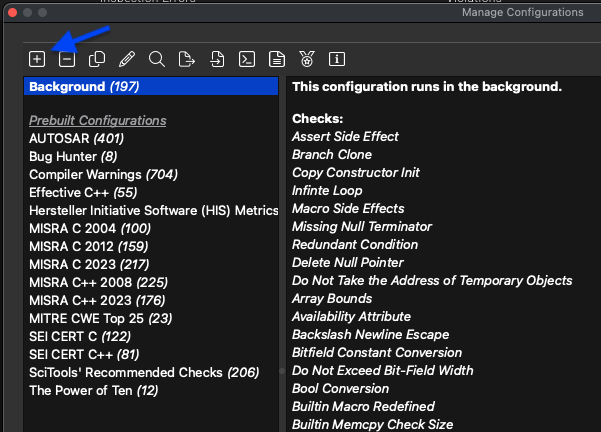Viewport: 601px width, 432px height.
Task: Export configuration with arrow-out page icon
Action: [187, 59]
